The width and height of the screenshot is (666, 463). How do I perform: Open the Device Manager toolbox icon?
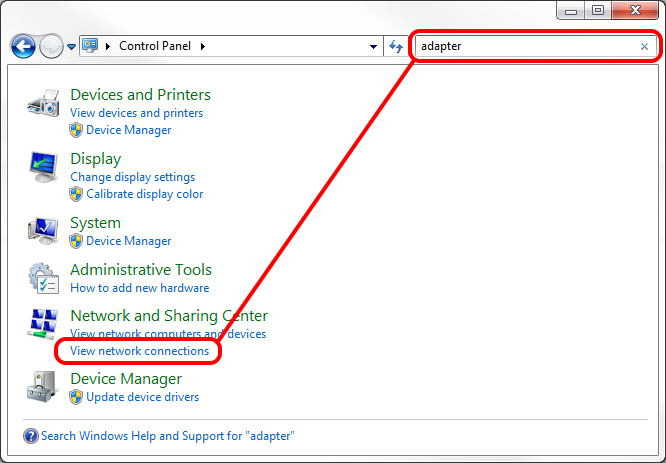coord(42,387)
